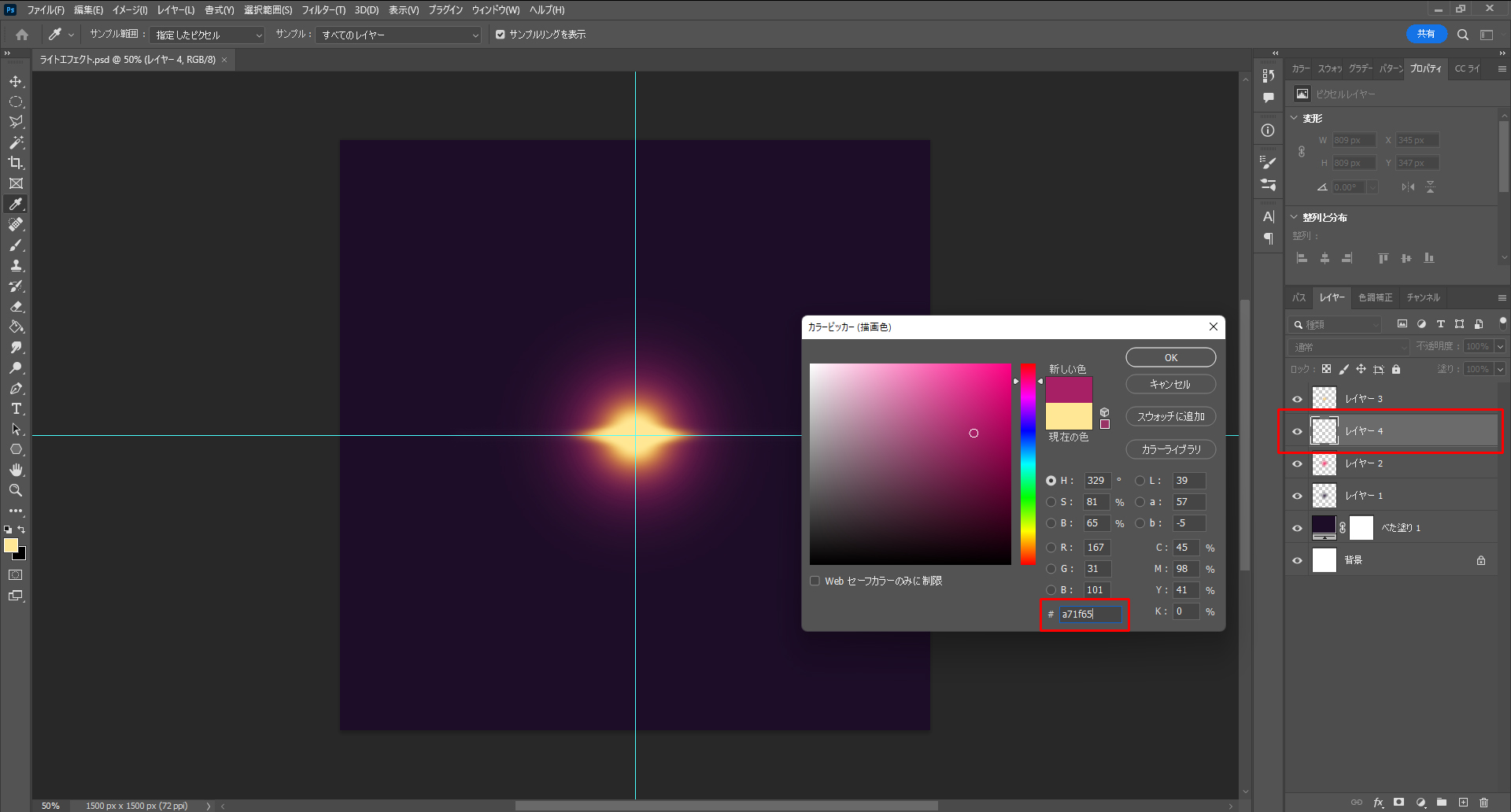Enable Web セーフカラーのみに制限 checkbox
Screen dimensions: 1511x812
coord(815,581)
